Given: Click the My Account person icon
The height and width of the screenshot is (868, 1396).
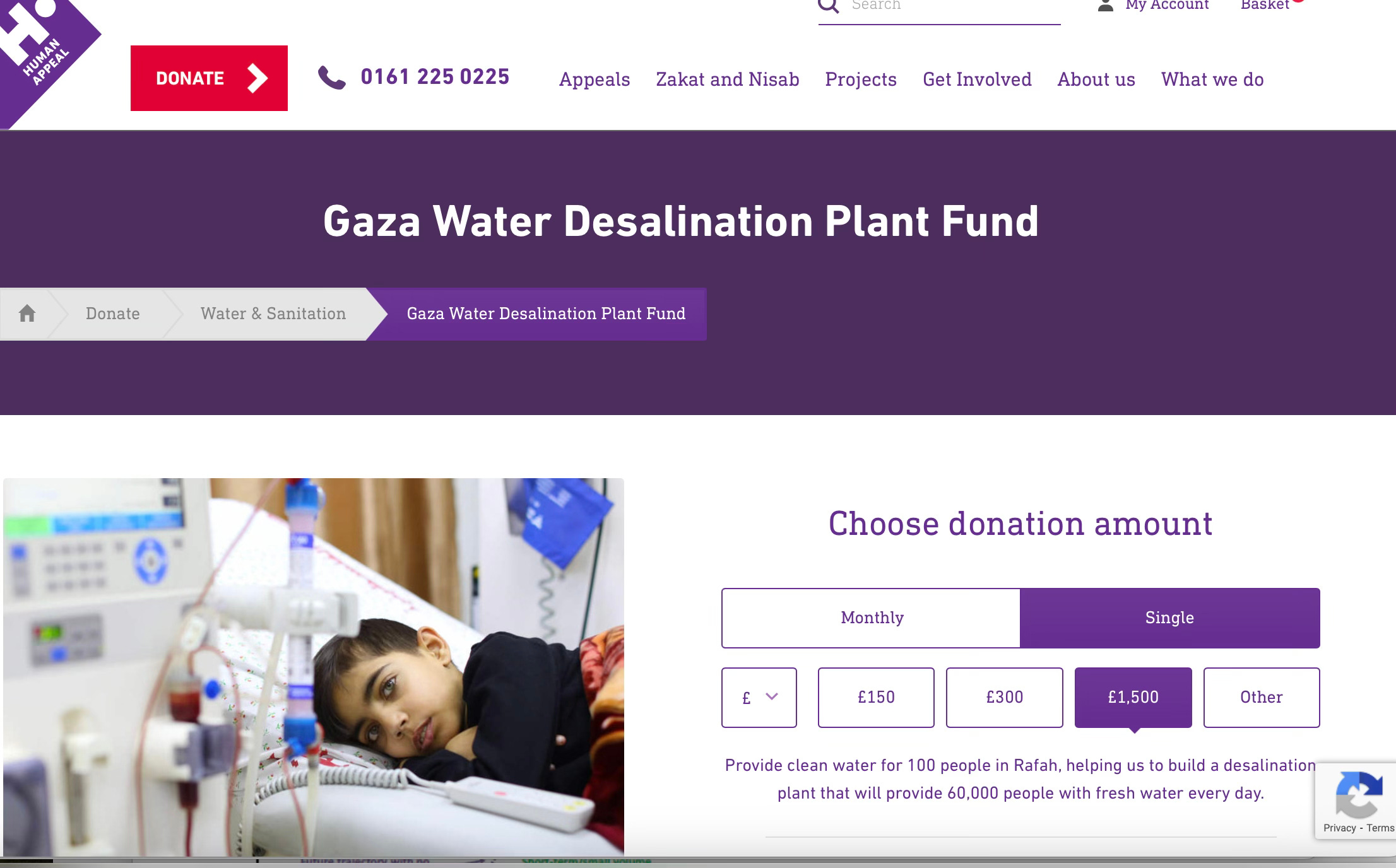Looking at the screenshot, I should (1106, 6).
